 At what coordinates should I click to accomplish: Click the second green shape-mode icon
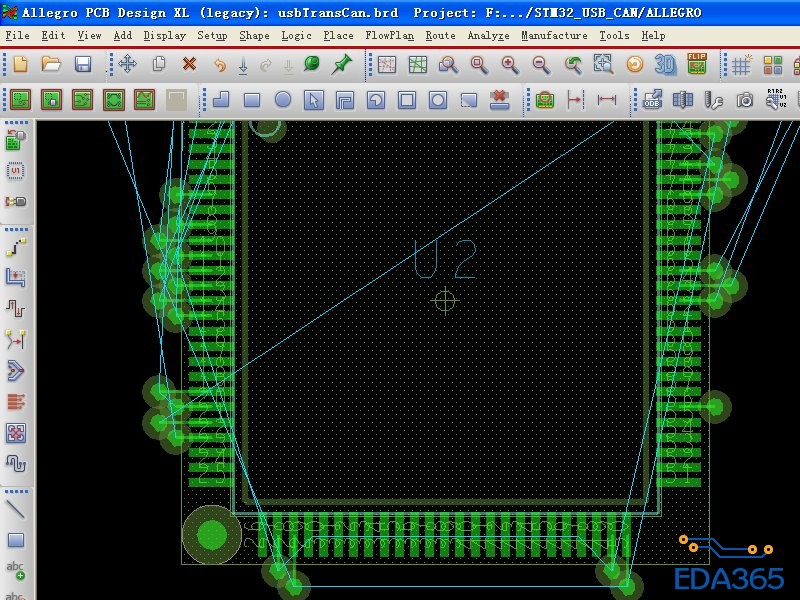coord(52,99)
